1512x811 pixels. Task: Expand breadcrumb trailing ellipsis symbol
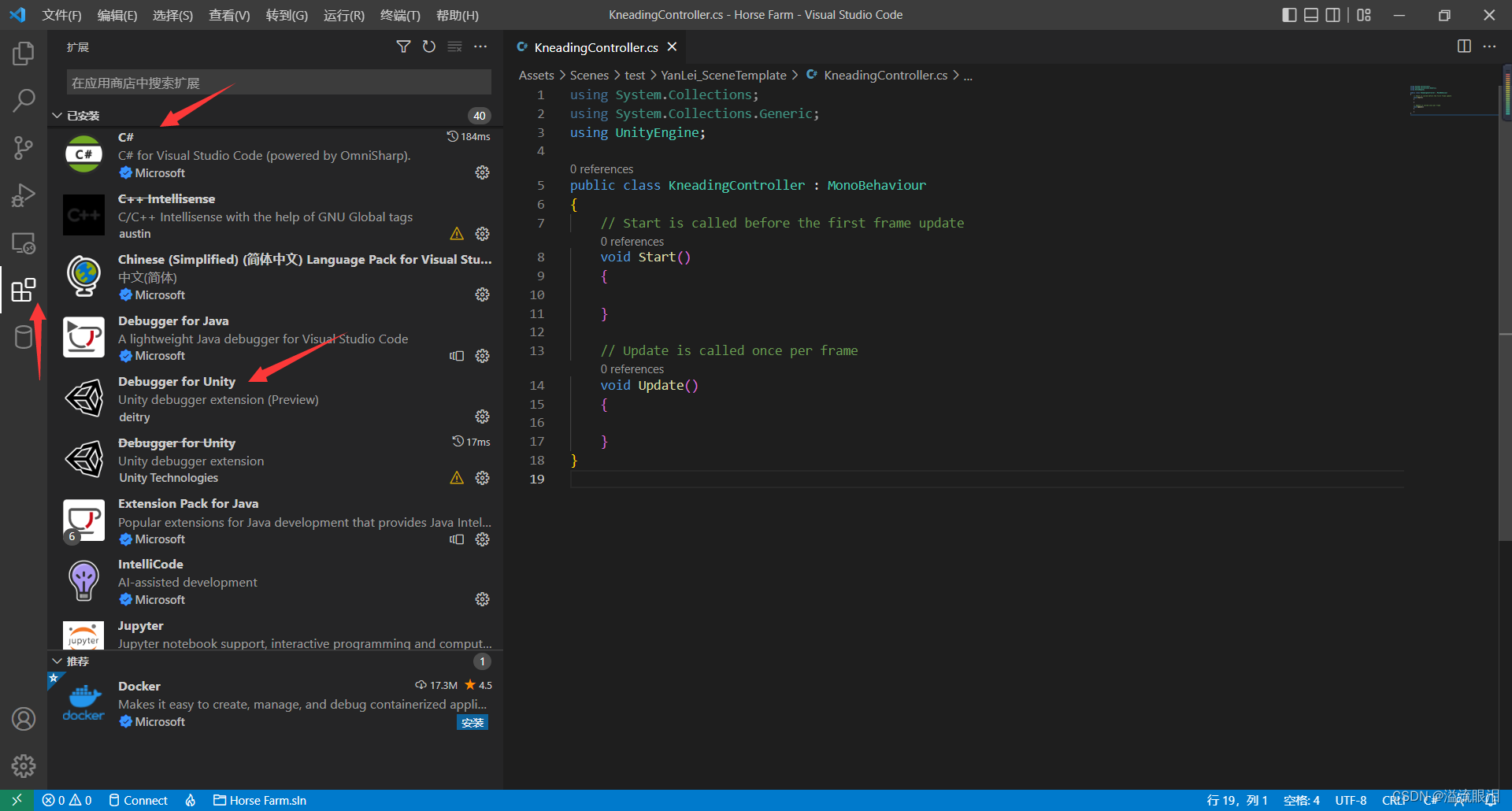(x=968, y=76)
